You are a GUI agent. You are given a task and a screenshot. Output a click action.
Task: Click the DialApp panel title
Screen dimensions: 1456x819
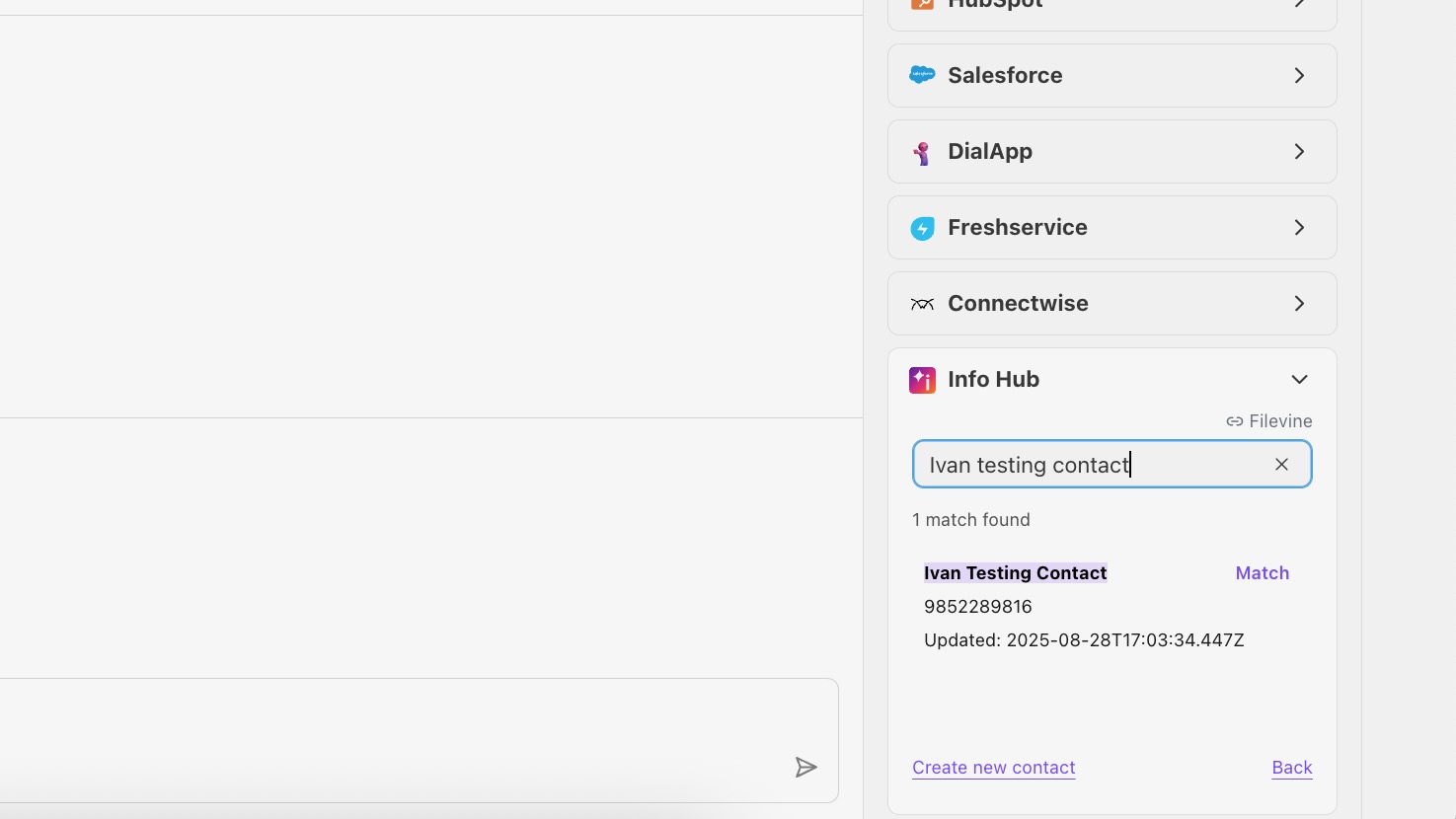(x=990, y=152)
